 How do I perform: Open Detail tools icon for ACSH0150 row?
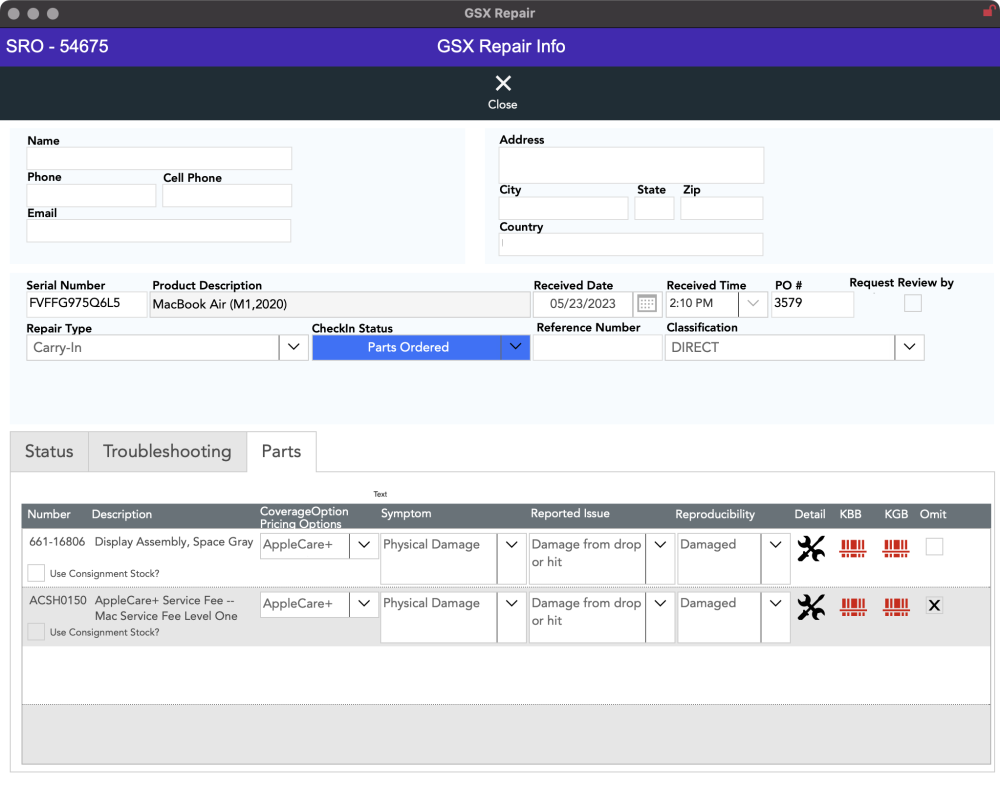[810, 607]
